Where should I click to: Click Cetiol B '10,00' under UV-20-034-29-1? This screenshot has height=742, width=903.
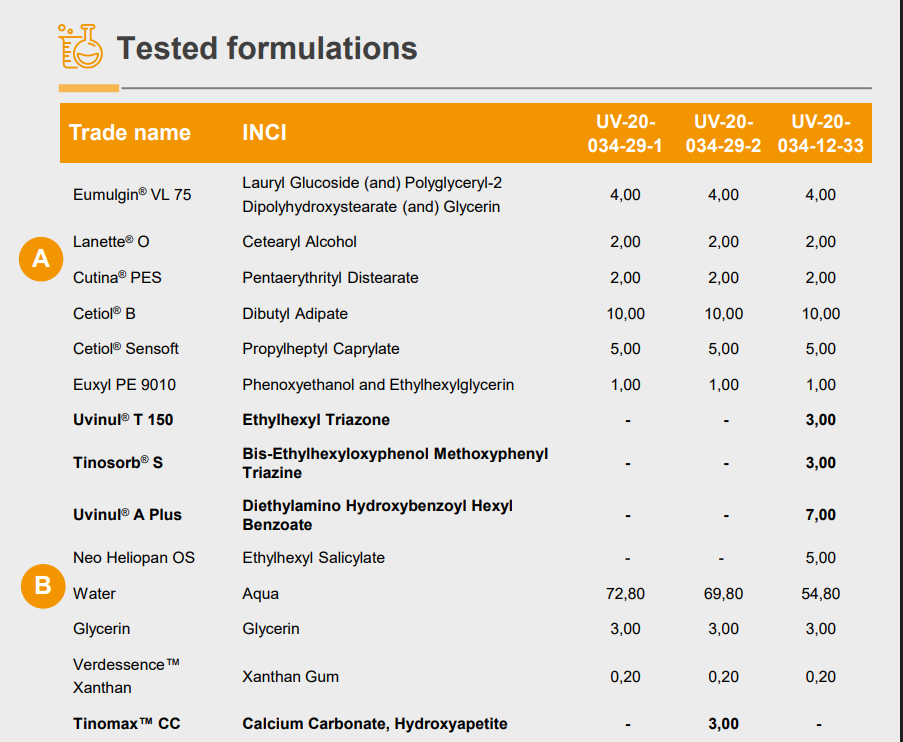pyautogui.click(x=625, y=313)
